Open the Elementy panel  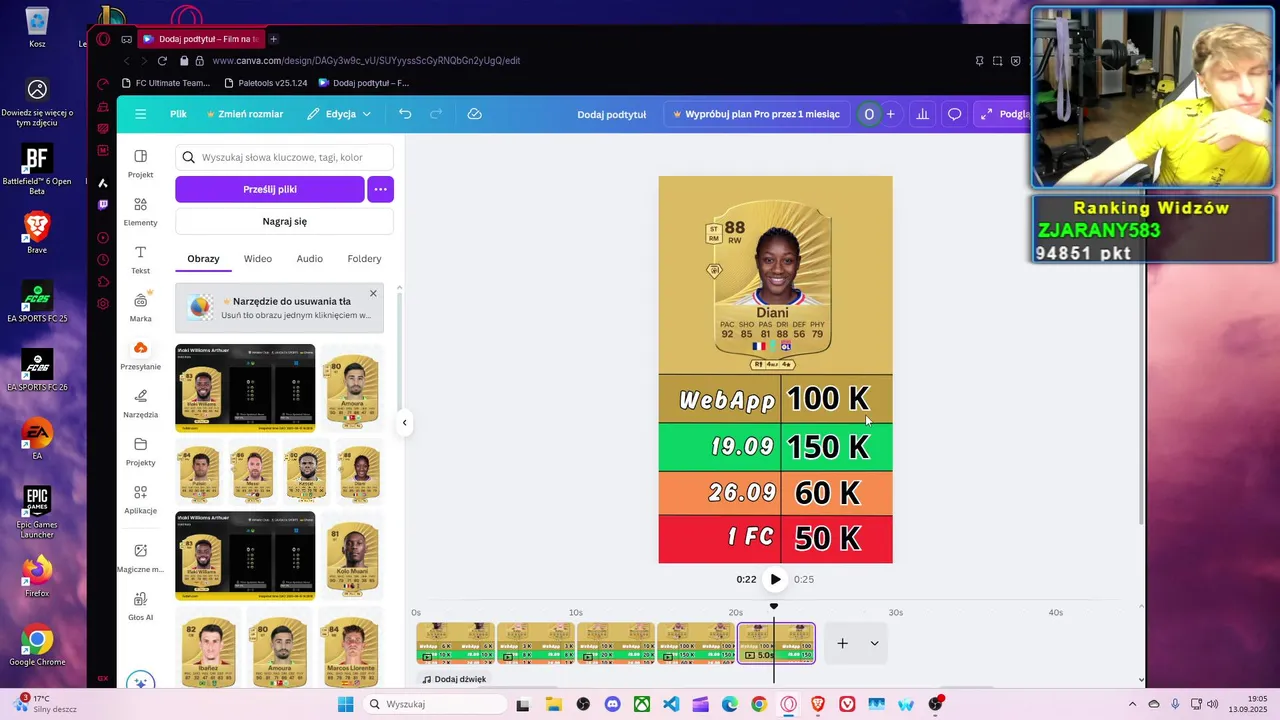[140, 211]
